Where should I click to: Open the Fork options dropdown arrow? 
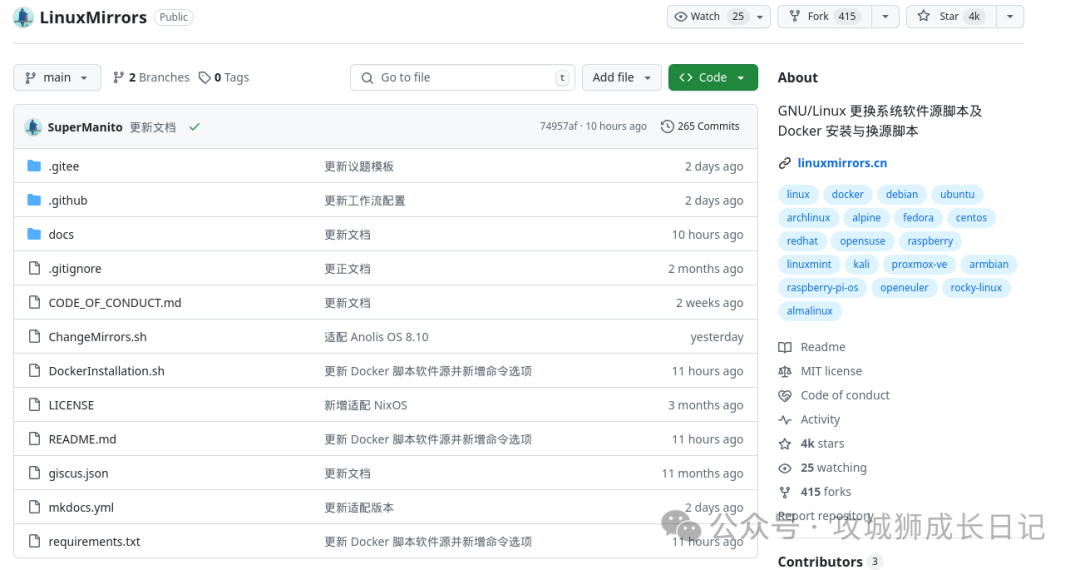click(886, 17)
